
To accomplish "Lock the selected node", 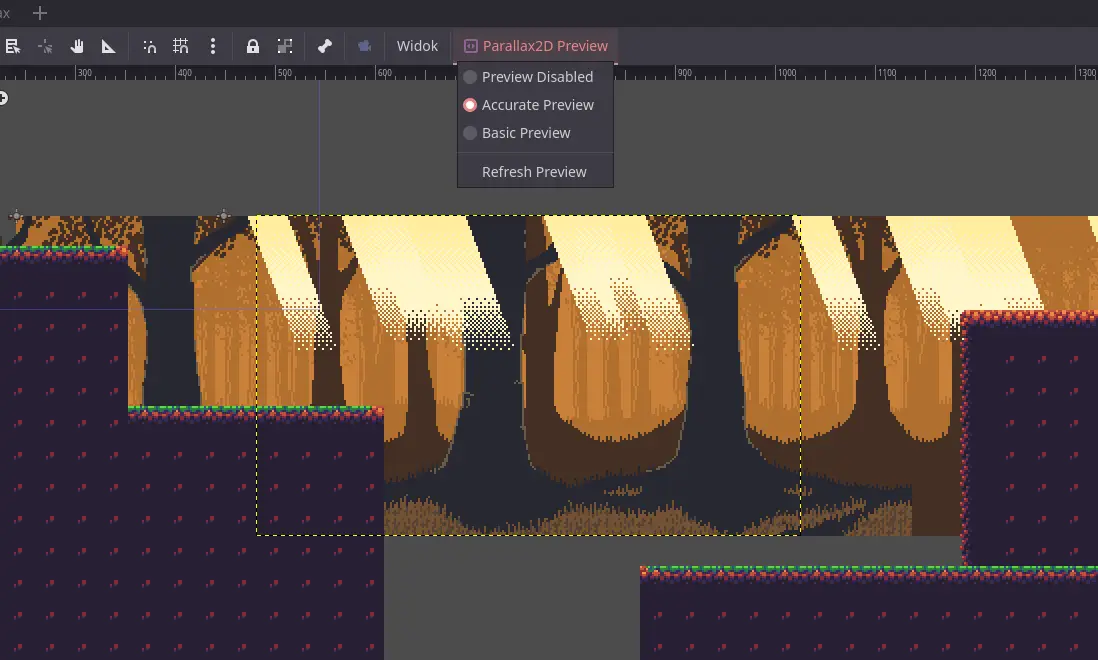I will [253, 46].
